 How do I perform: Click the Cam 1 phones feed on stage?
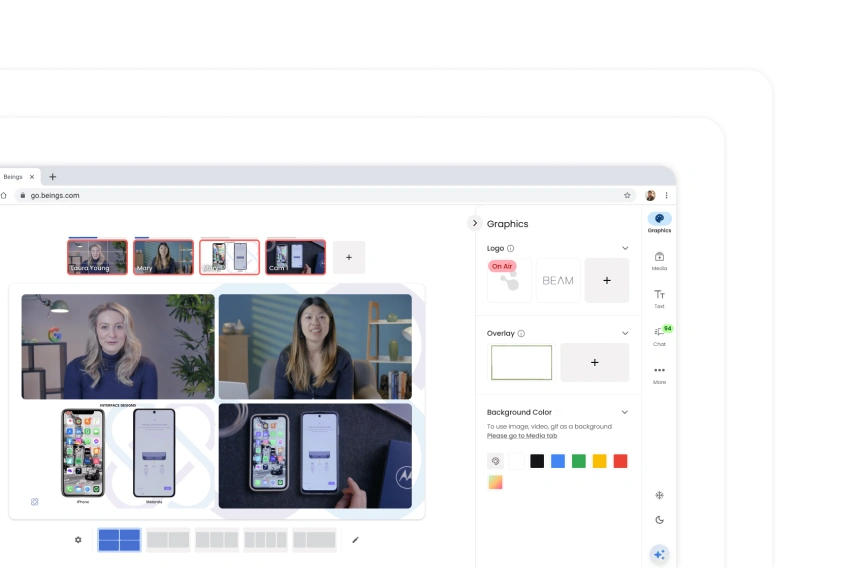315,456
